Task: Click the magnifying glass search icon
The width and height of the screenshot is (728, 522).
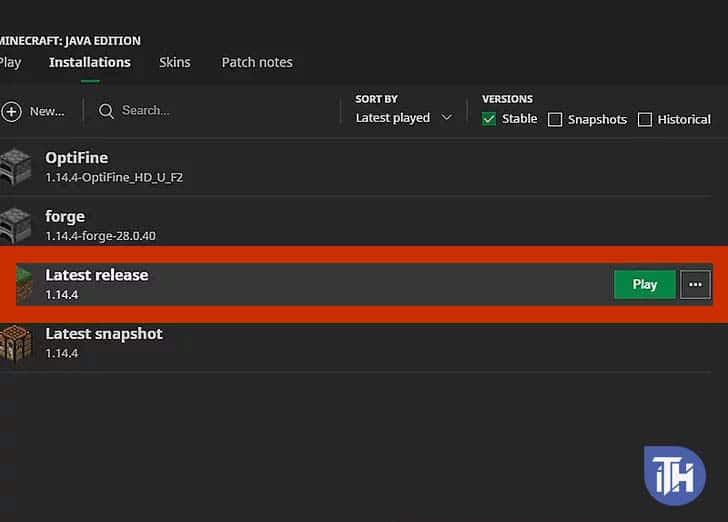Action: pos(107,111)
